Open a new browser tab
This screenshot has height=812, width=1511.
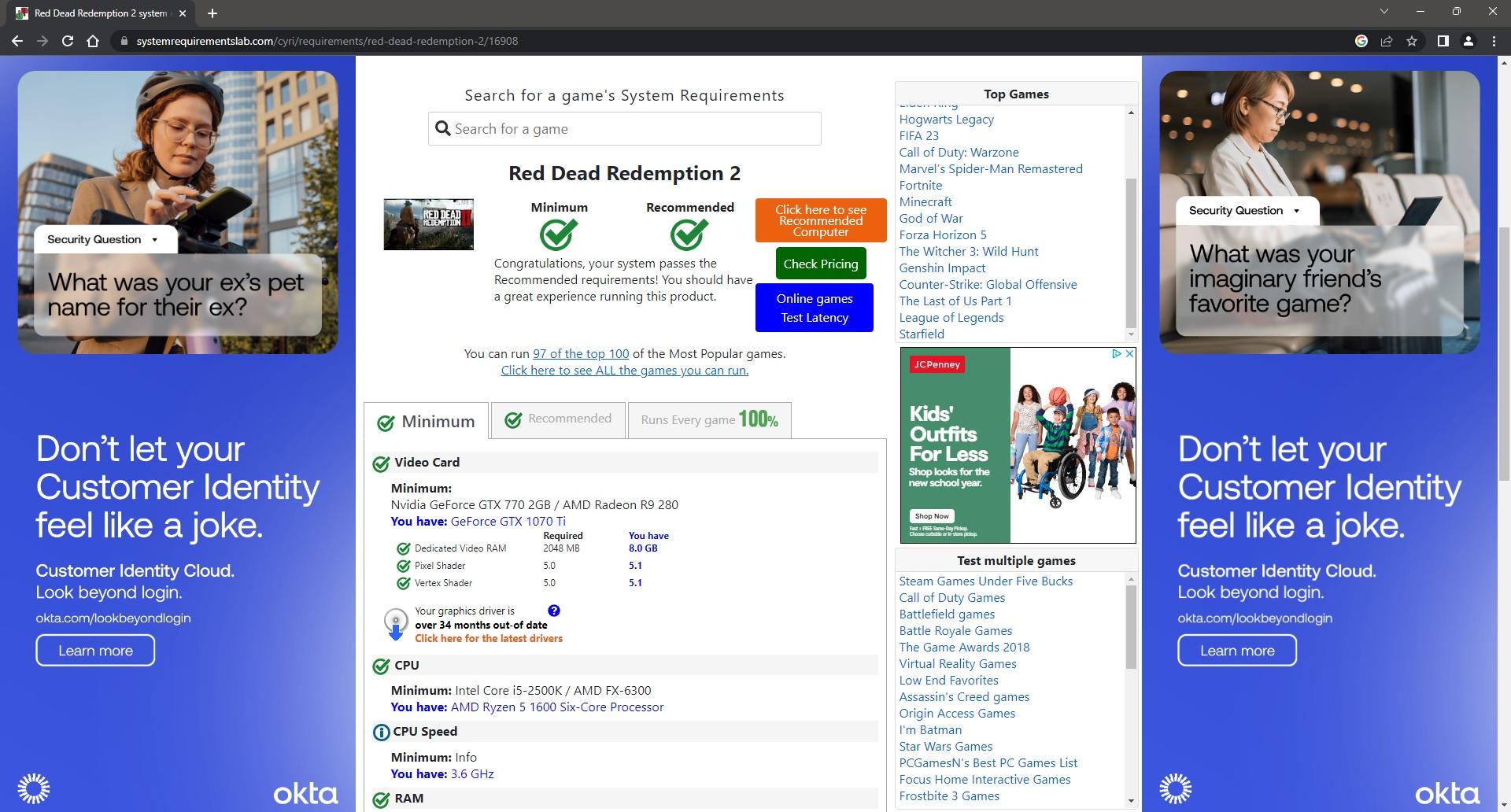point(212,13)
